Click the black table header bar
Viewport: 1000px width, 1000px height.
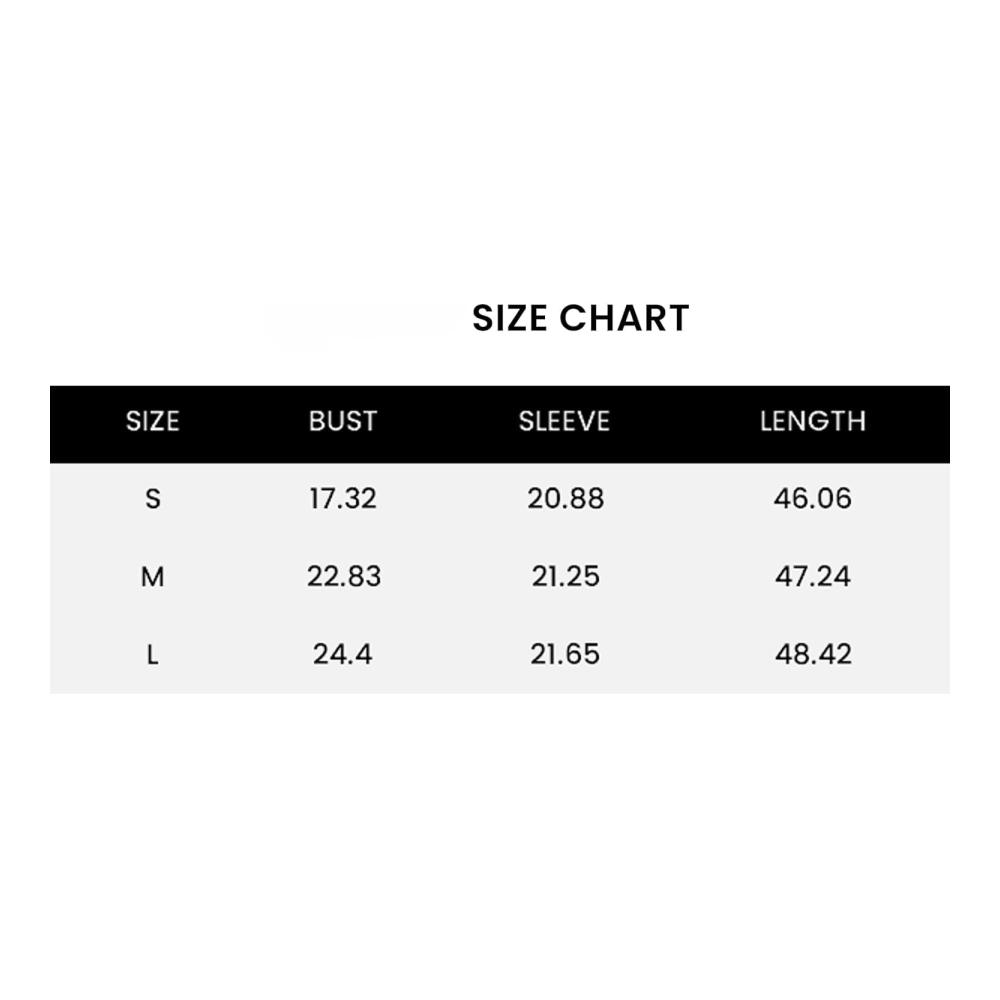[500, 424]
